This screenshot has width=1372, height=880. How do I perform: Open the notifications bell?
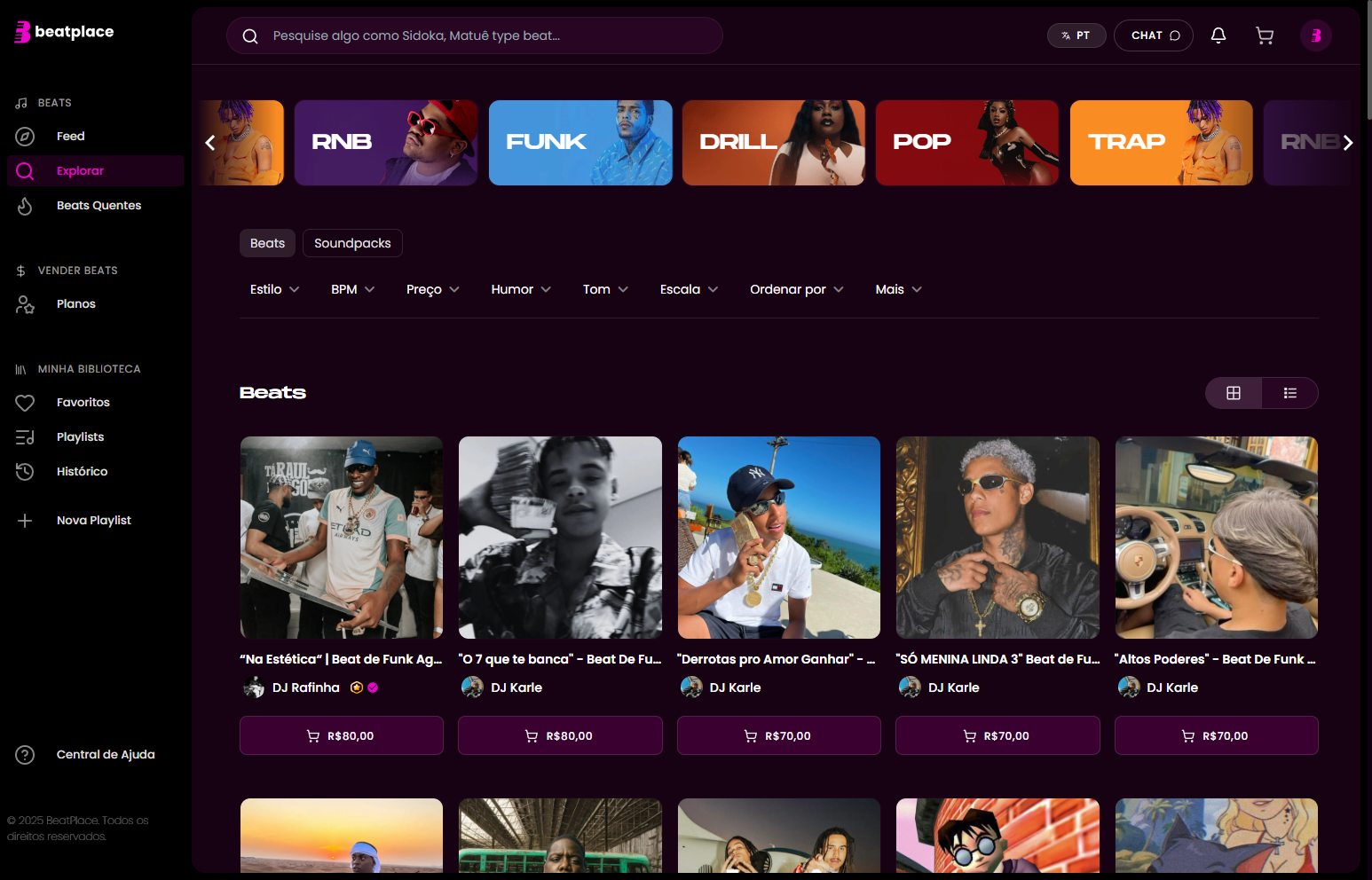tap(1218, 35)
